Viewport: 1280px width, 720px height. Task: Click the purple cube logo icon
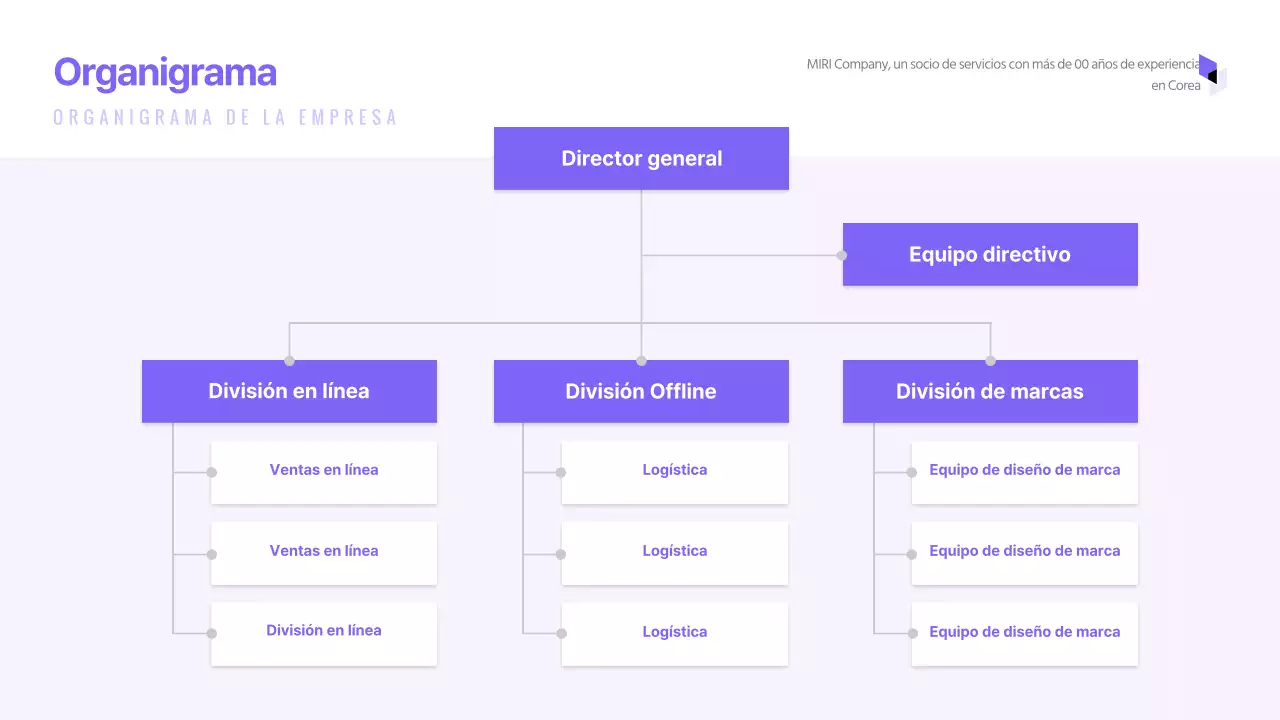coord(1211,75)
